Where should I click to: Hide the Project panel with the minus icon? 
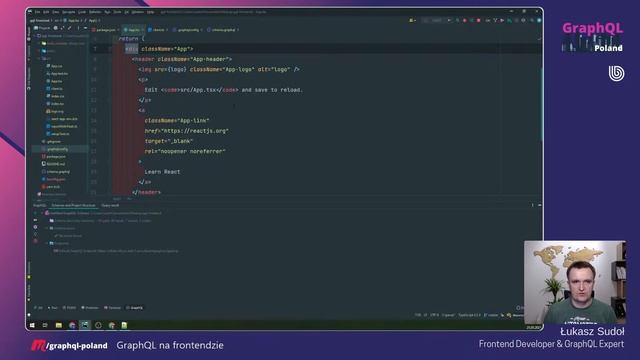click(85, 28)
